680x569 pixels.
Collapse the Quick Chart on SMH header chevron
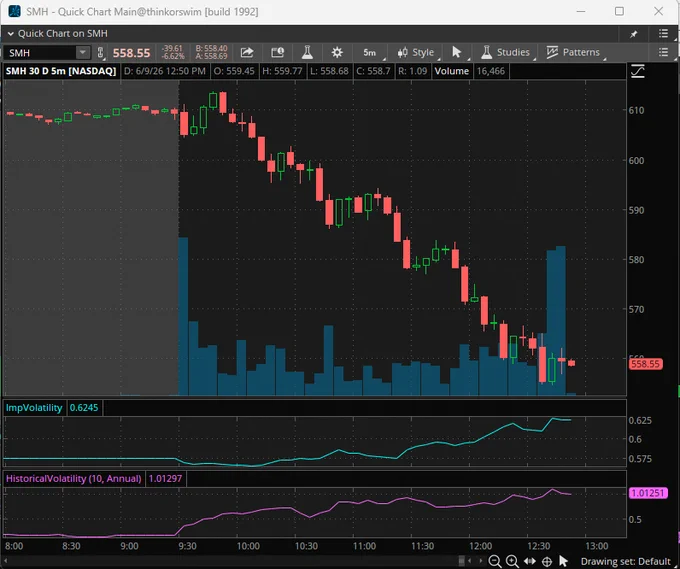tap(10, 34)
